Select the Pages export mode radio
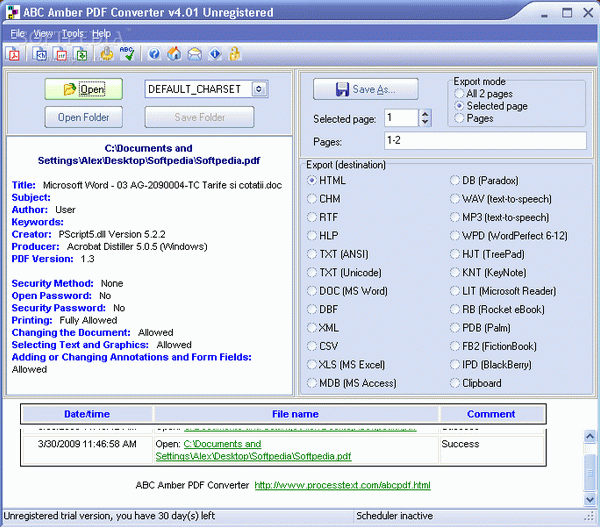Viewport: 600px width, 527px height. point(473,118)
